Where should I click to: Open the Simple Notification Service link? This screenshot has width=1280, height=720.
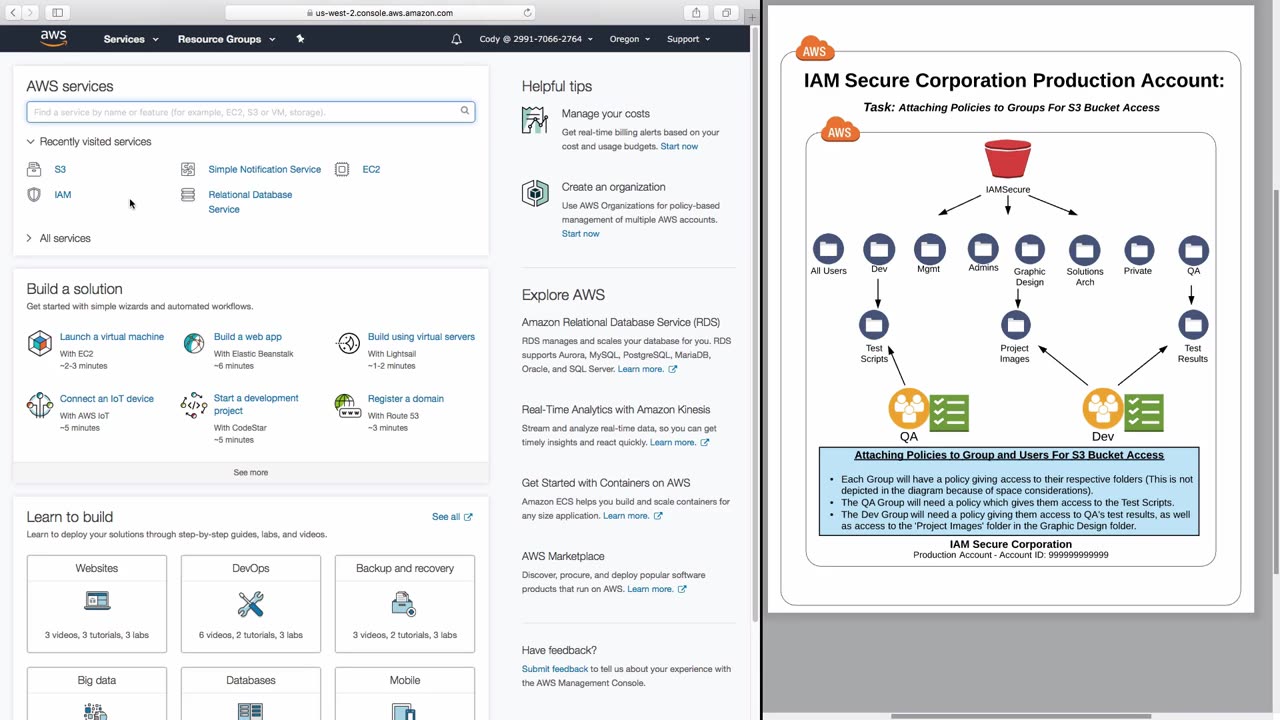pos(265,170)
